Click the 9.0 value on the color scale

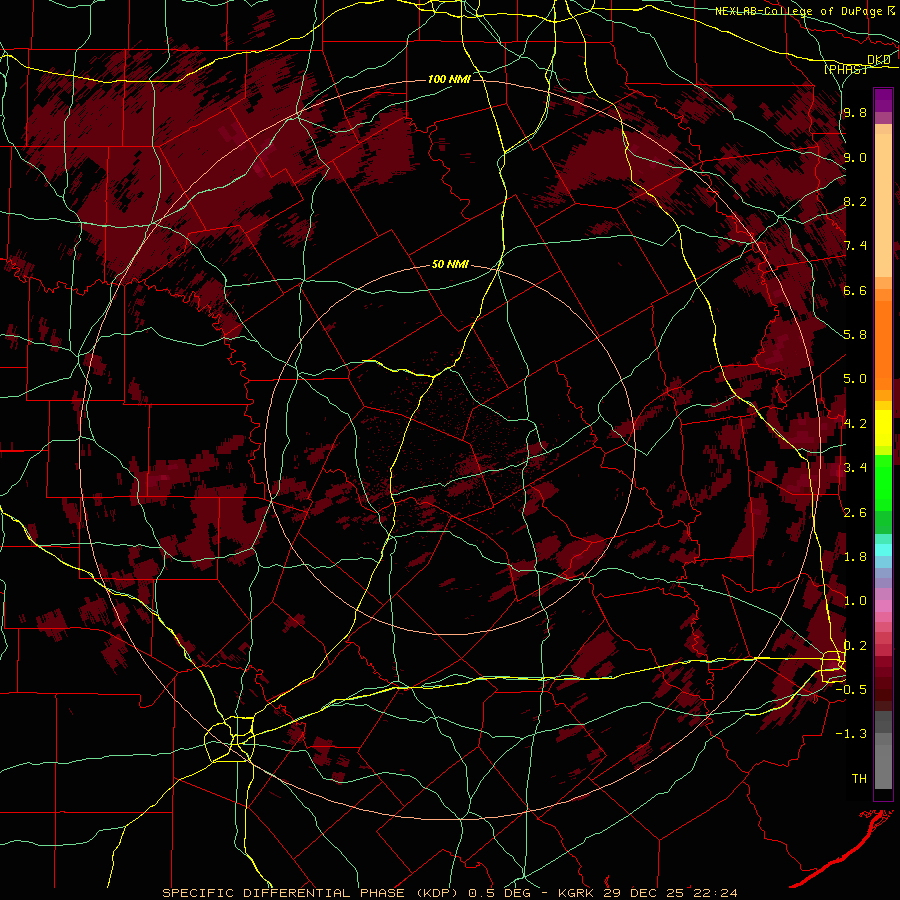point(855,157)
